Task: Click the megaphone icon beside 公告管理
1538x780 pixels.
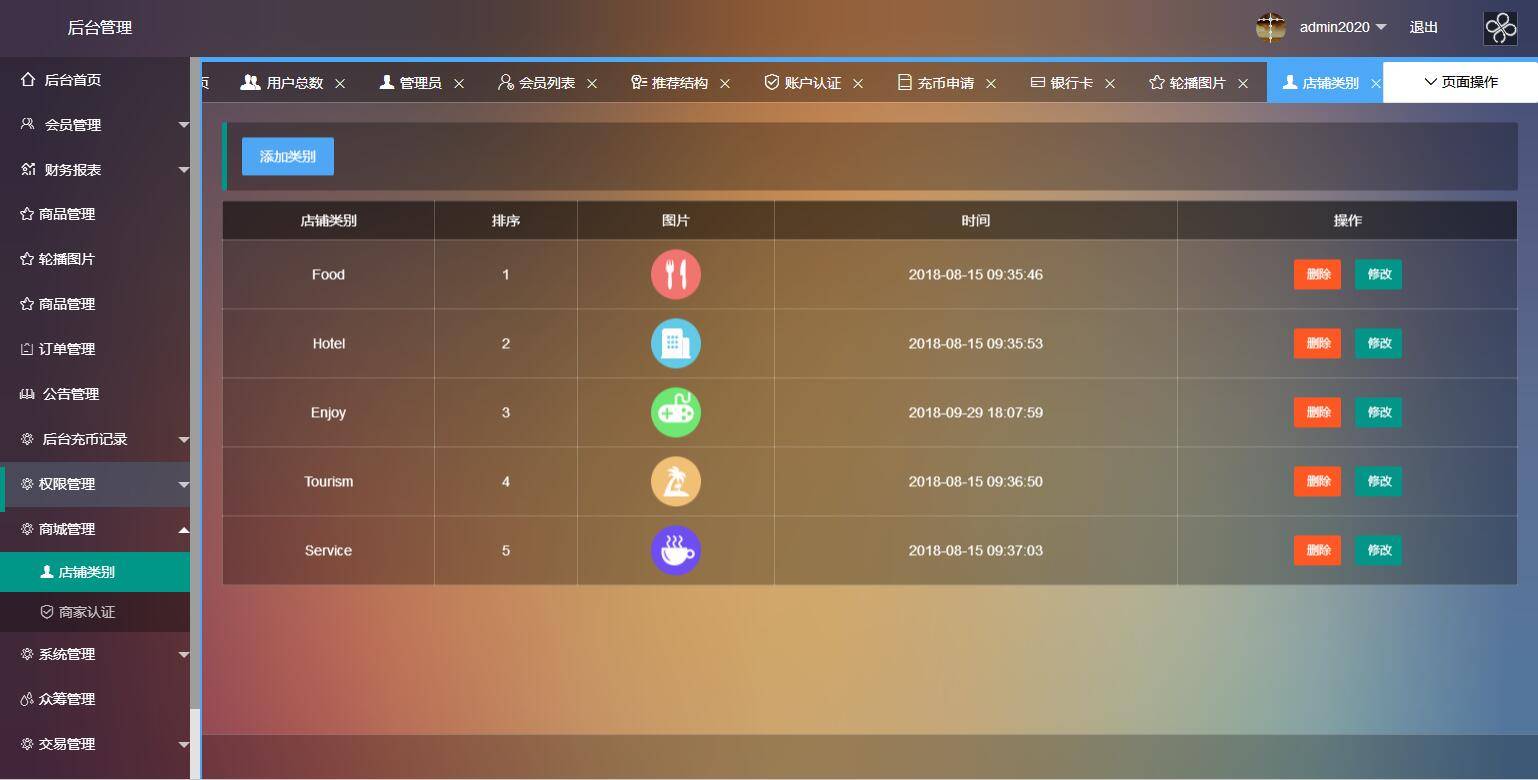Action: tap(27, 394)
